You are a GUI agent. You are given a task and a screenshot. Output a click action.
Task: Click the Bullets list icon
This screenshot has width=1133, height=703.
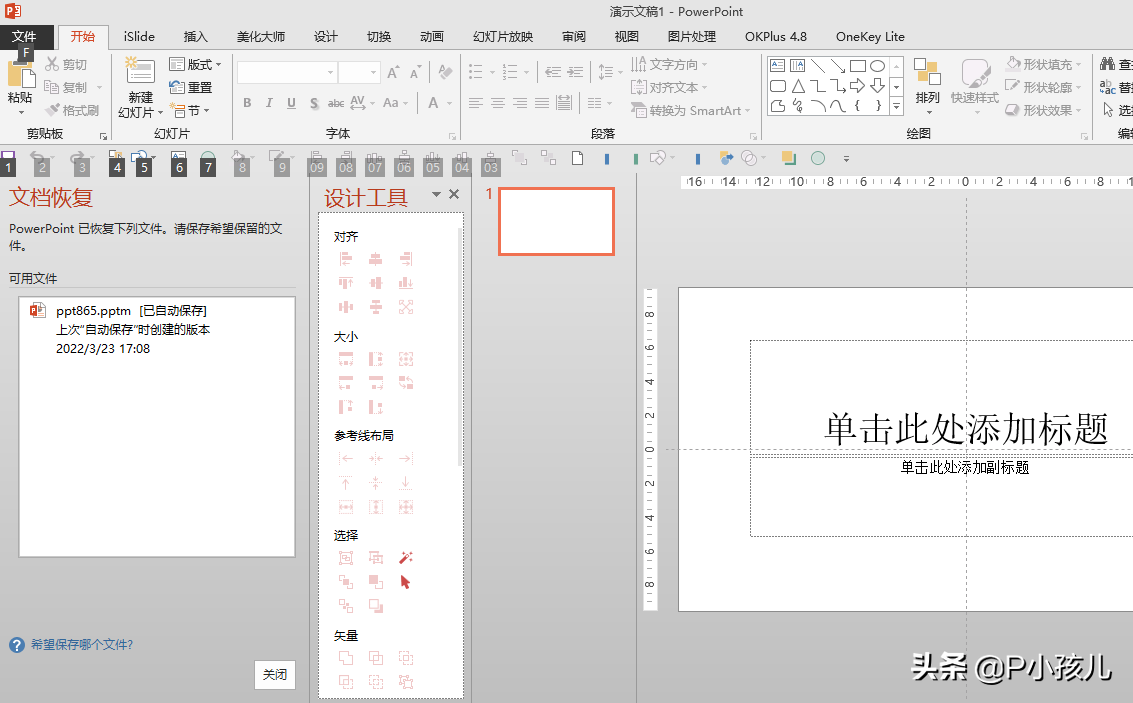pos(475,72)
